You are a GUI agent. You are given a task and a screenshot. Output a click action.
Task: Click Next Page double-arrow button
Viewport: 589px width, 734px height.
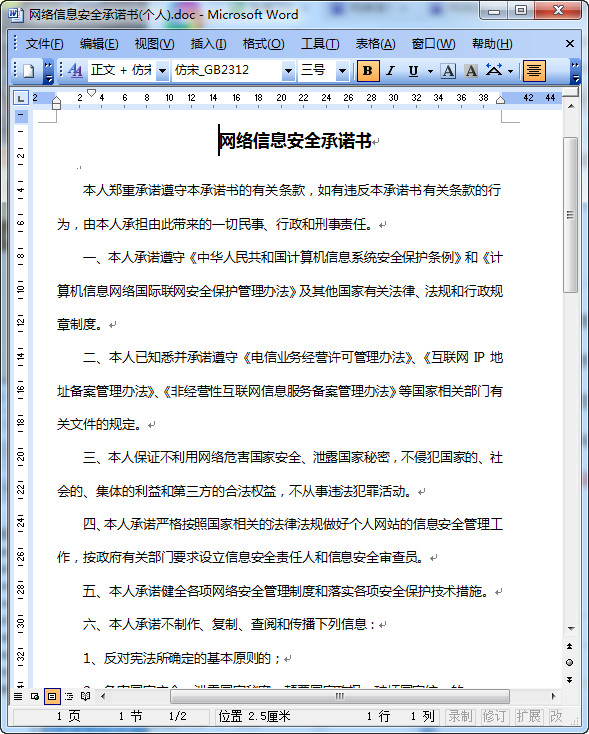pyautogui.click(x=570, y=679)
